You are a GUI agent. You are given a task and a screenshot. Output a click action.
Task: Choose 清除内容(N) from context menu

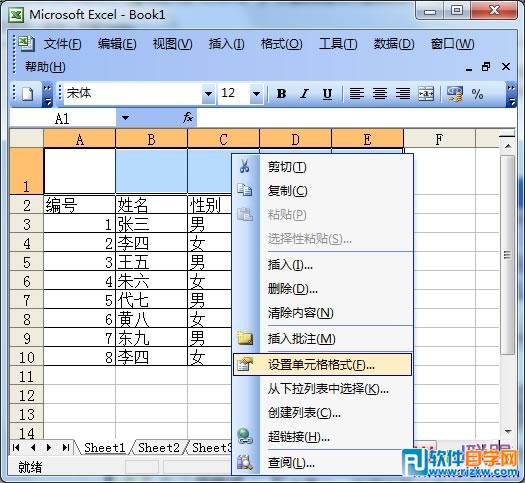322,313
